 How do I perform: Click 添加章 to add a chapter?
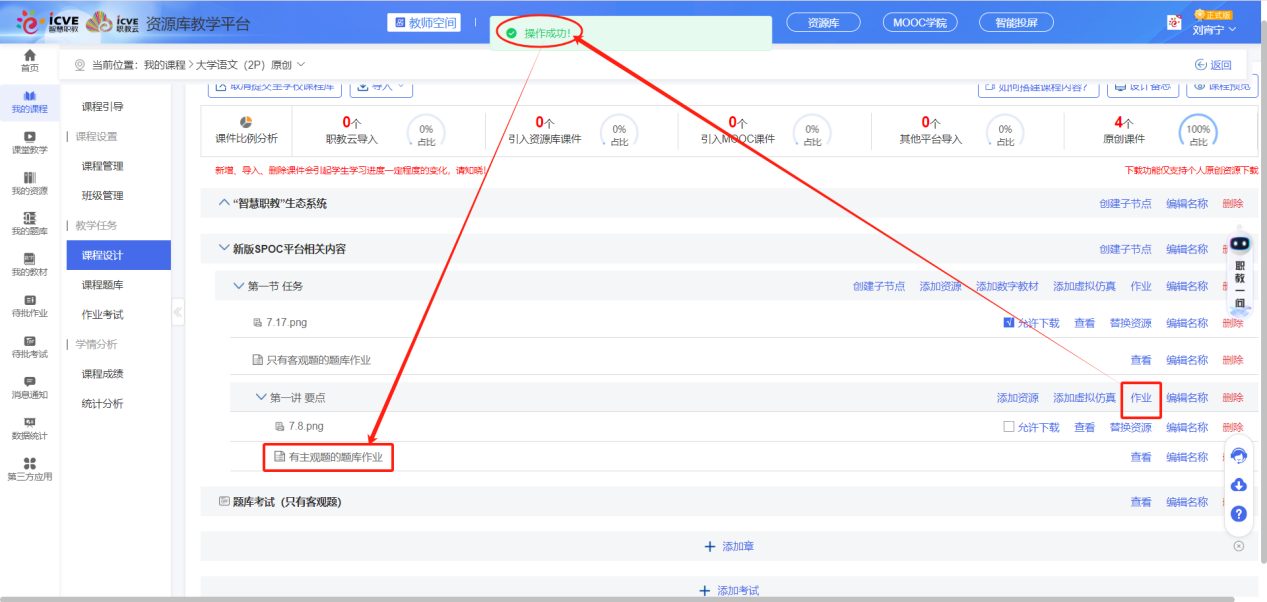pos(729,547)
